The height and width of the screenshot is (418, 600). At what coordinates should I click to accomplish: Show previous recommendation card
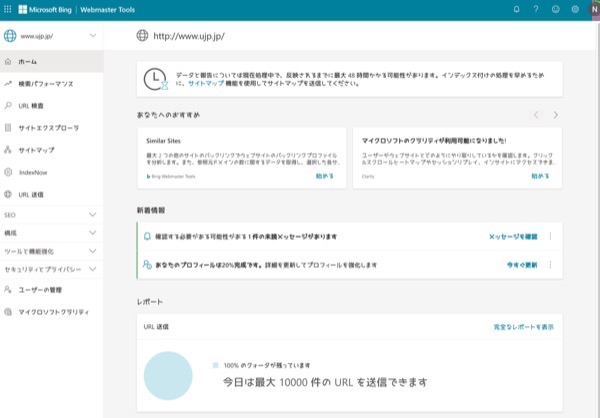pos(536,115)
